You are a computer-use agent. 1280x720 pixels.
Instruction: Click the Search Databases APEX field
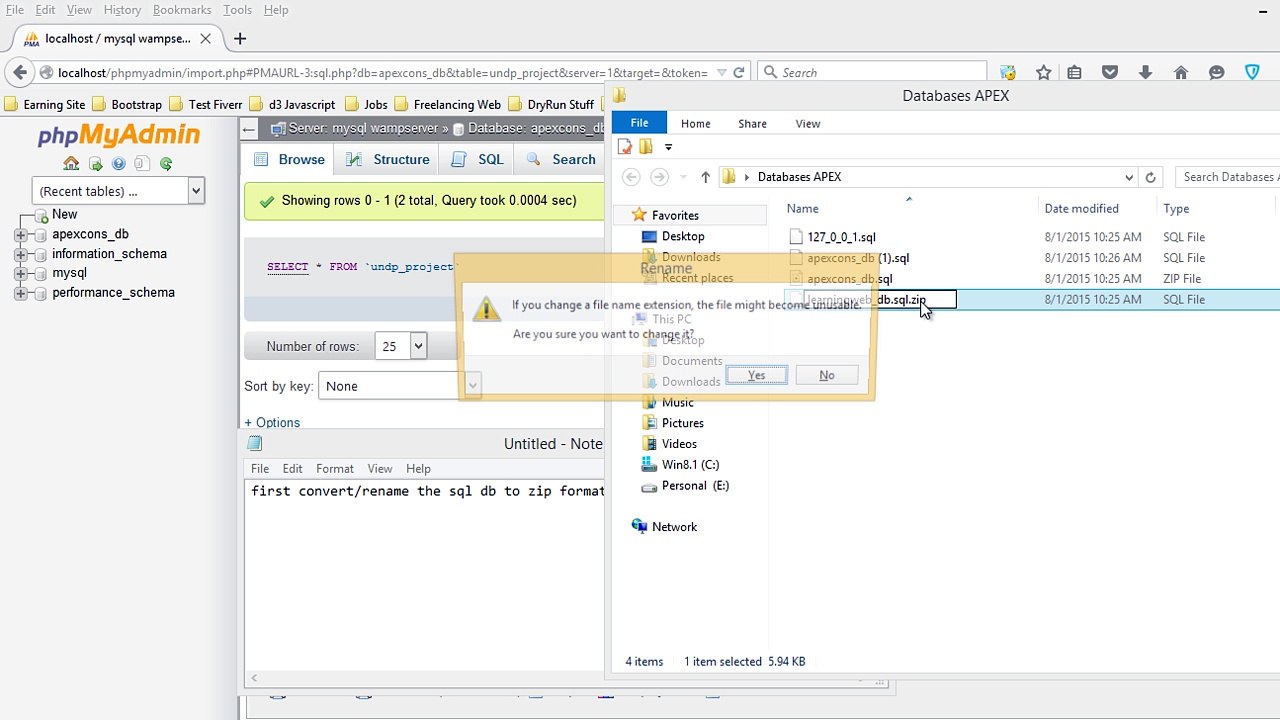click(1228, 177)
